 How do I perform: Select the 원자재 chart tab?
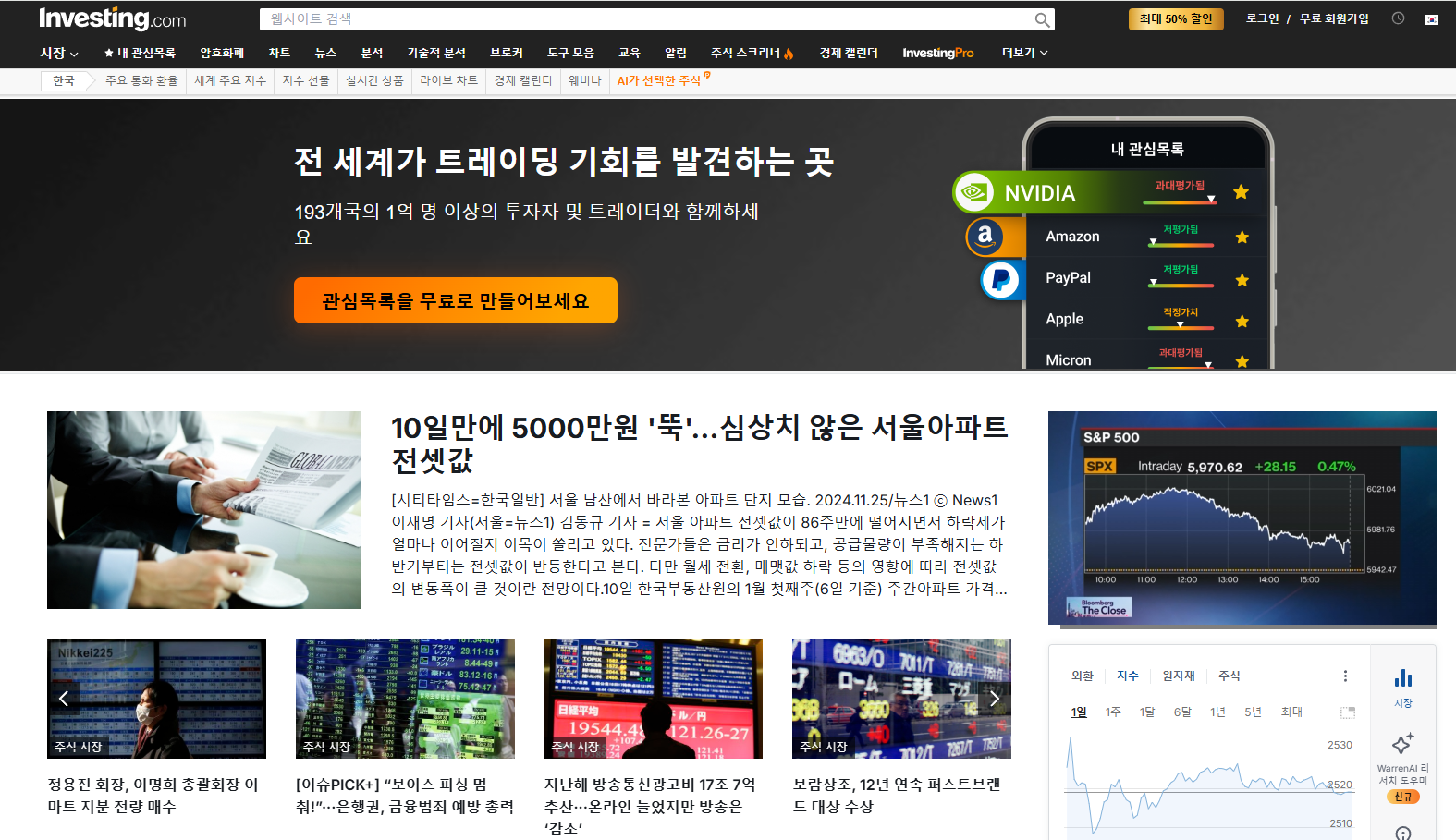tap(1179, 676)
